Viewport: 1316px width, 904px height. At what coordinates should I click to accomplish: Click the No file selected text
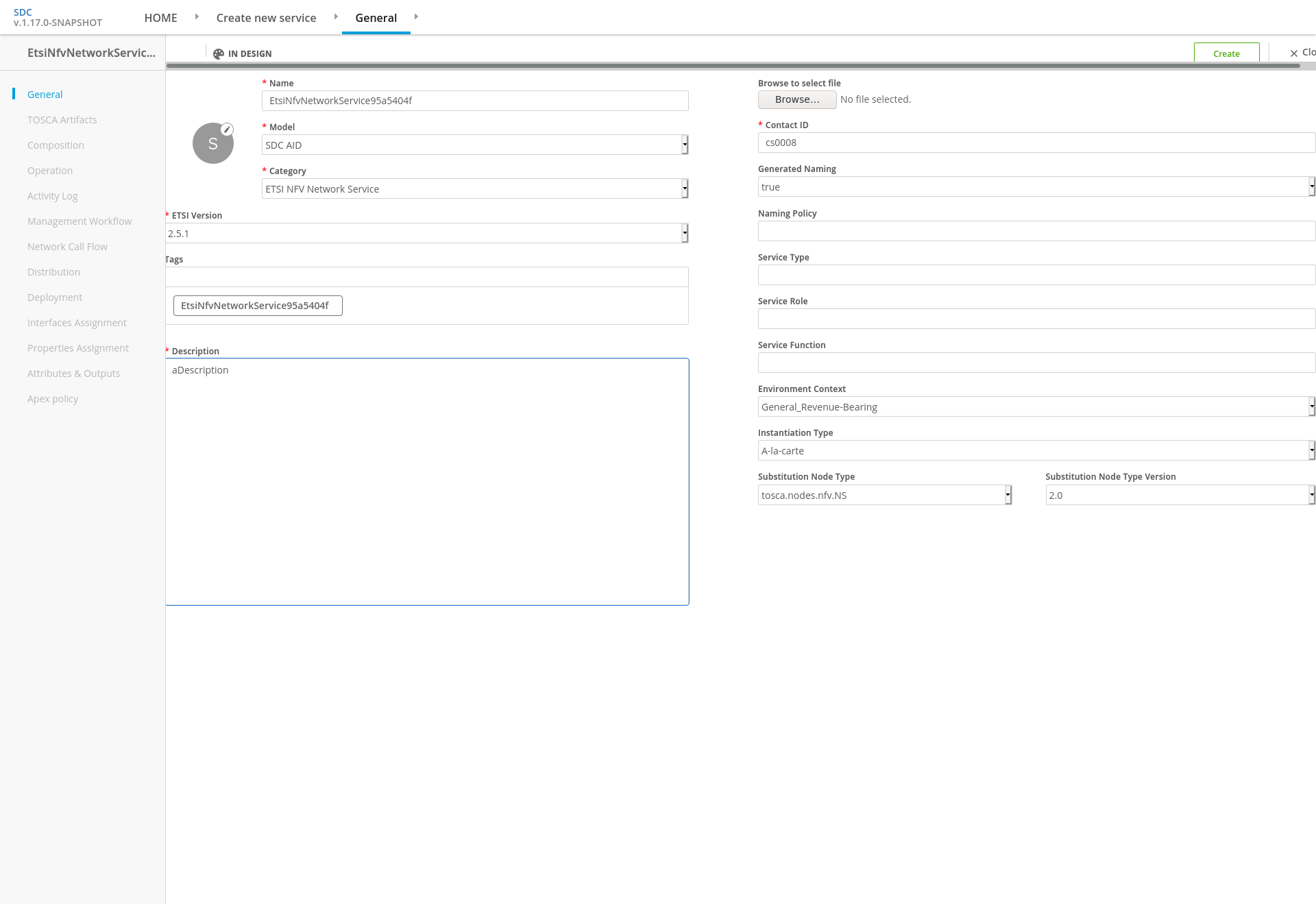pyautogui.click(x=875, y=99)
